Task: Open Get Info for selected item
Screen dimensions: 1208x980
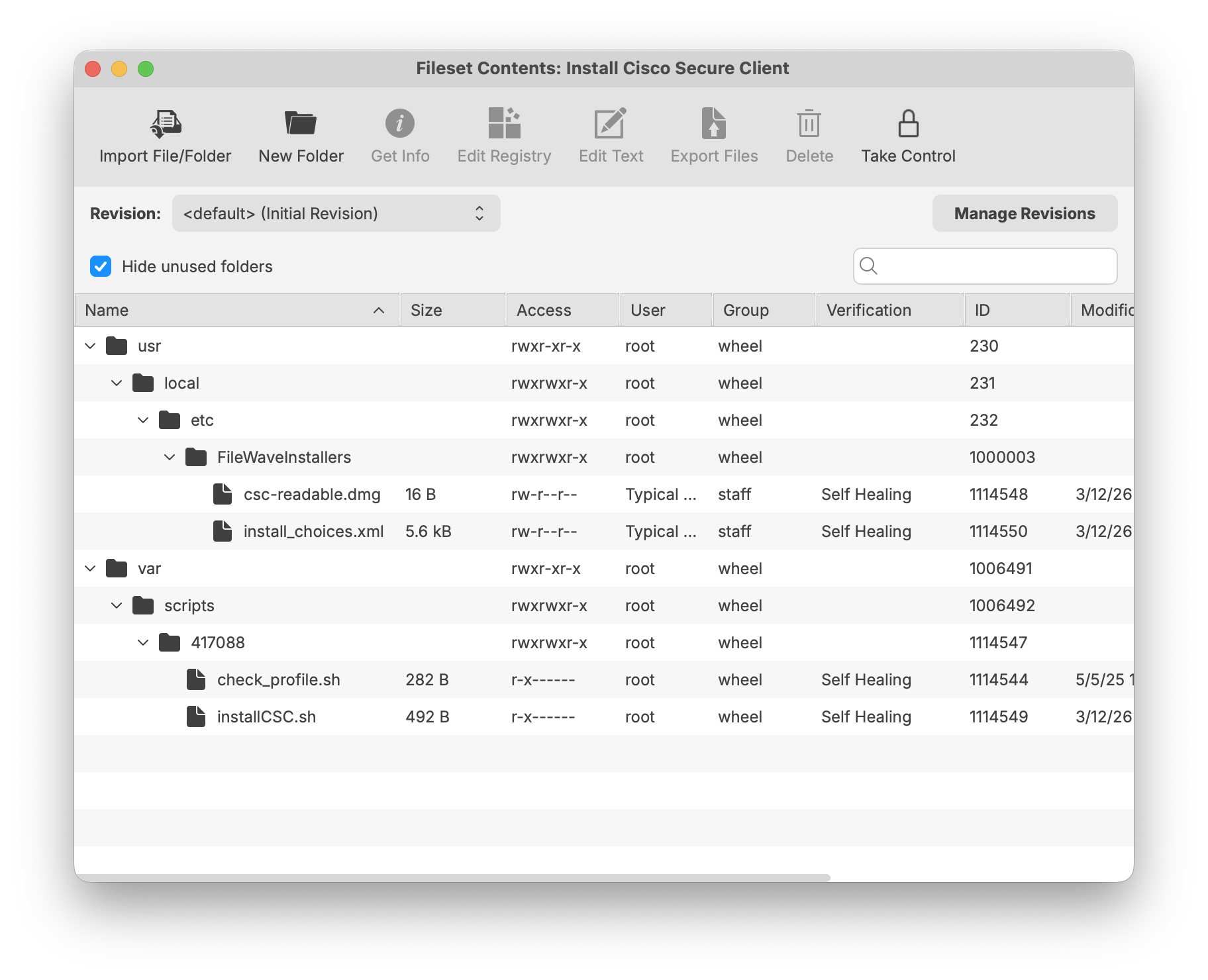Action: coord(400,124)
